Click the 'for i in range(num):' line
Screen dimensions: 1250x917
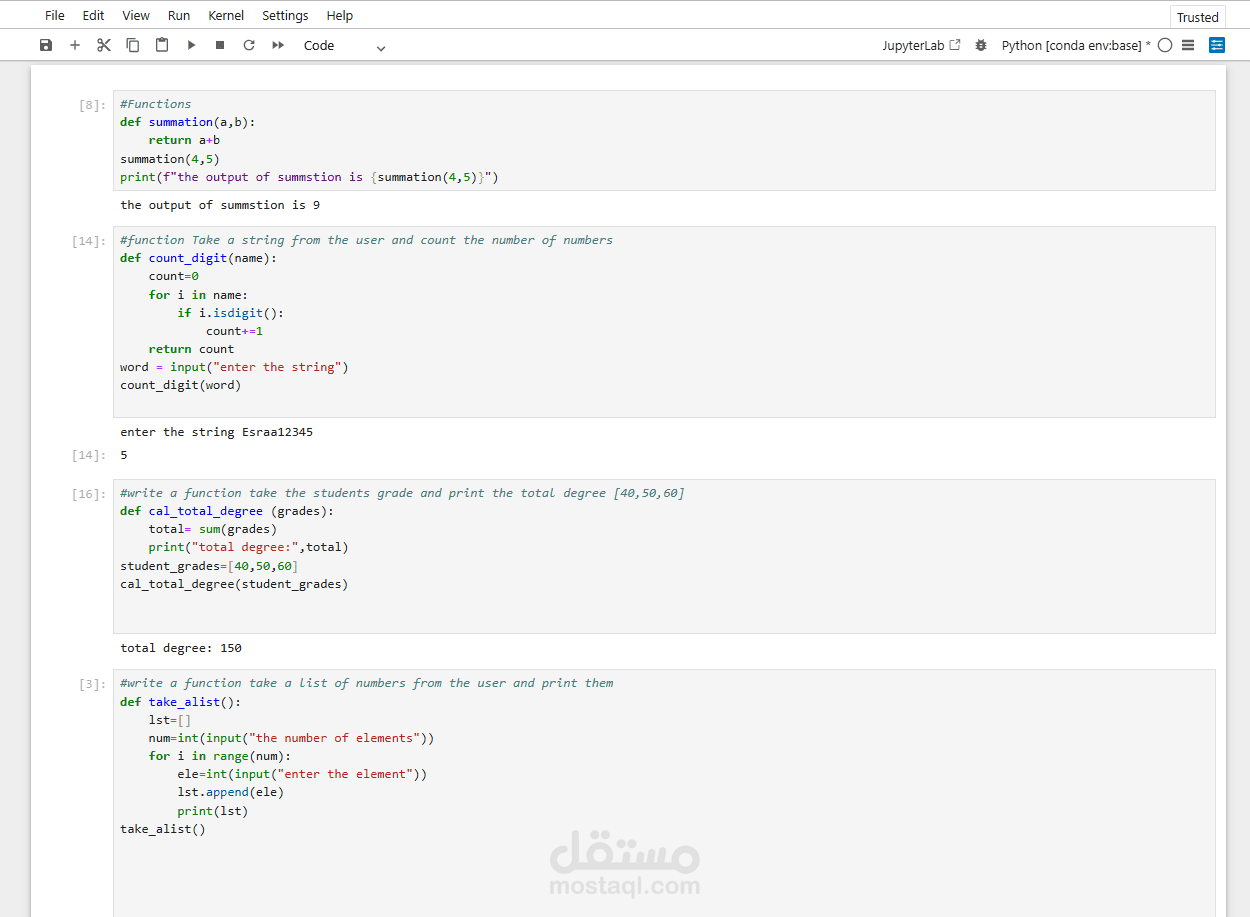point(220,756)
